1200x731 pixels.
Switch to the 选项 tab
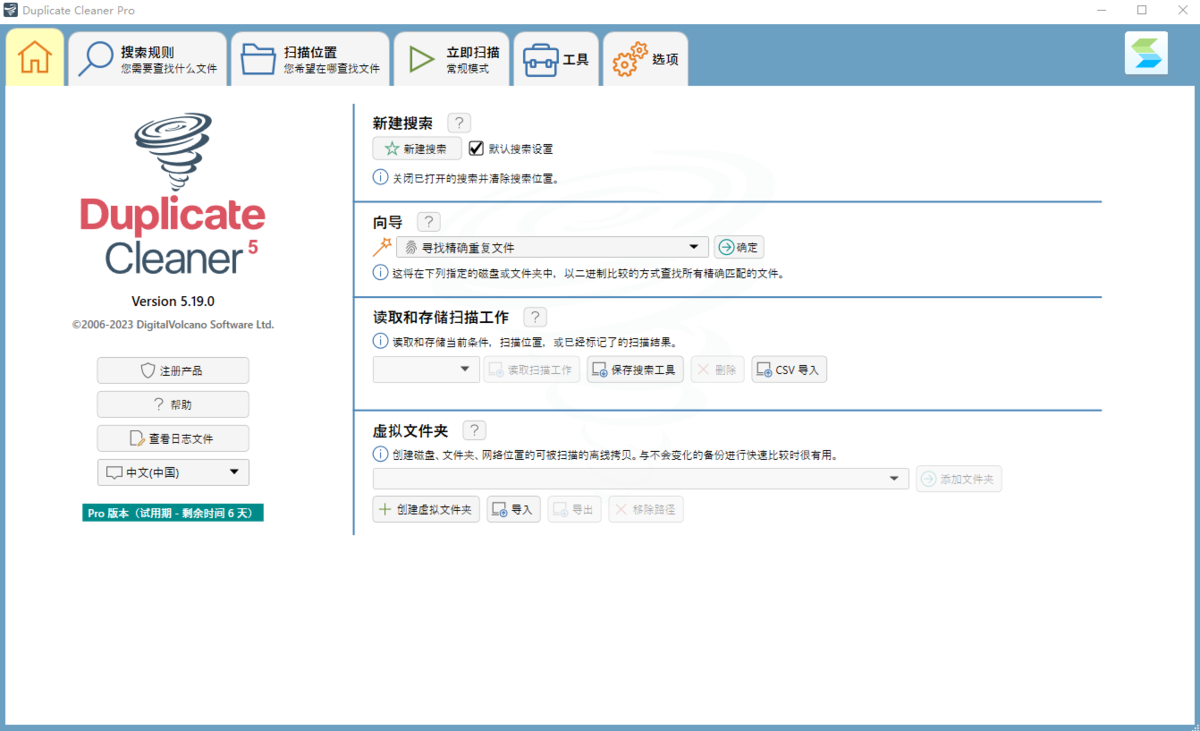click(645, 59)
